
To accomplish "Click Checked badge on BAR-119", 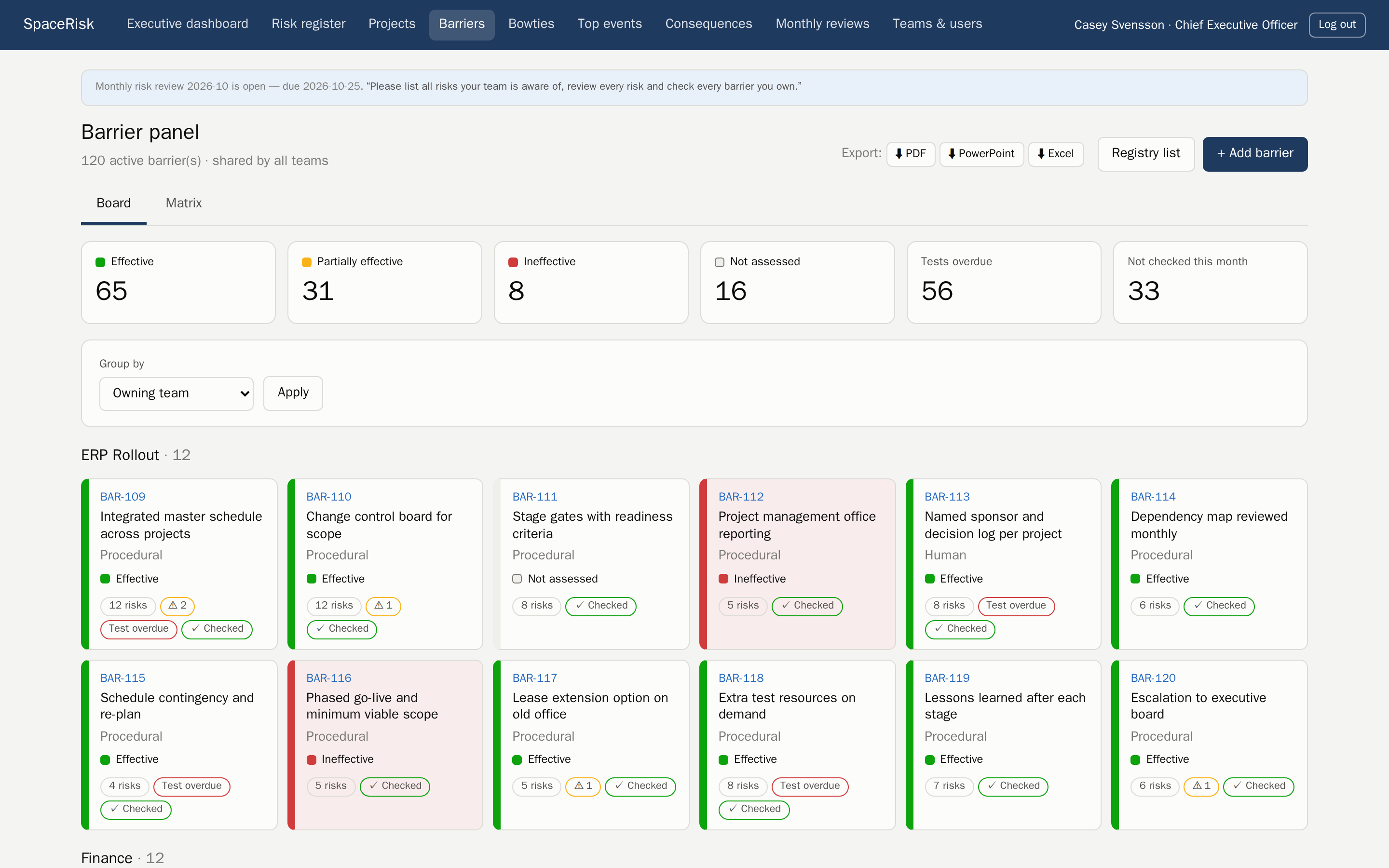I will coord(1013,786).
